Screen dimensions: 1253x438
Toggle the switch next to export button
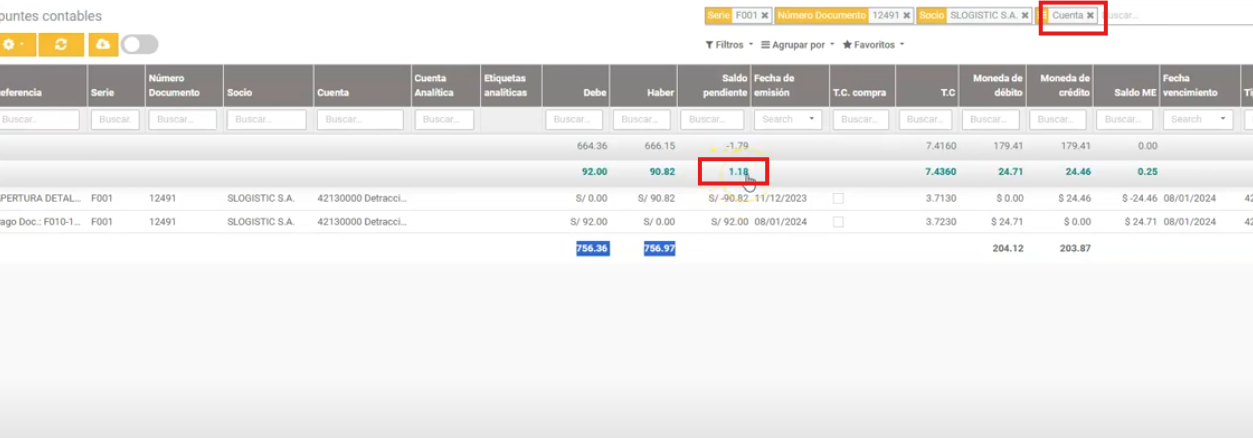click(139, 45)
